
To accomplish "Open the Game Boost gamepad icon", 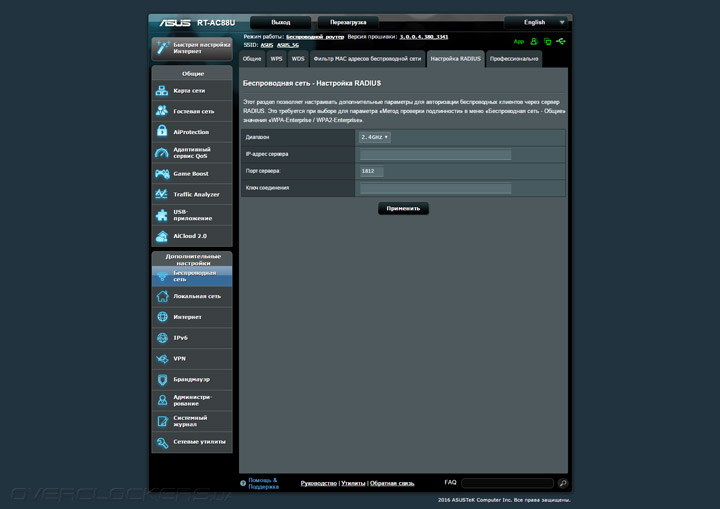I will coord(162,174).
